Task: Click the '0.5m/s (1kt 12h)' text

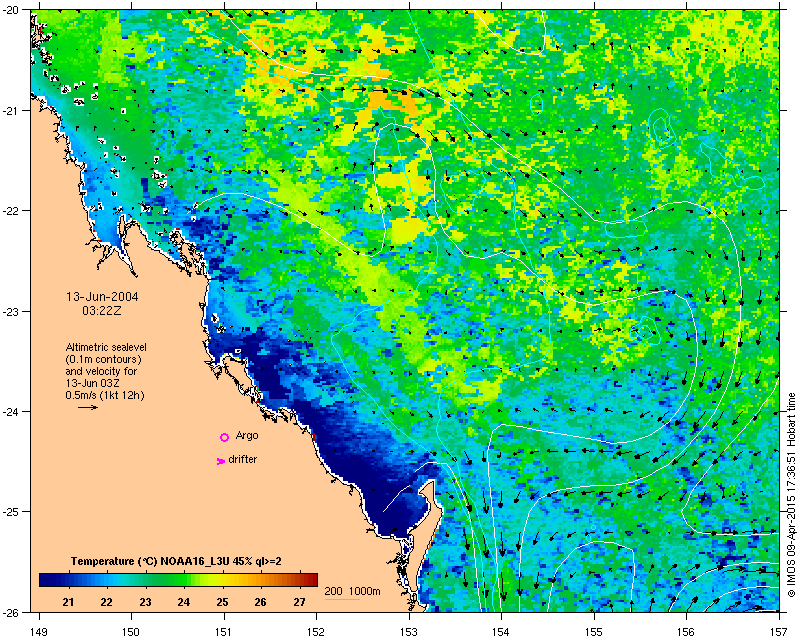Action: [x=105, y=396]
